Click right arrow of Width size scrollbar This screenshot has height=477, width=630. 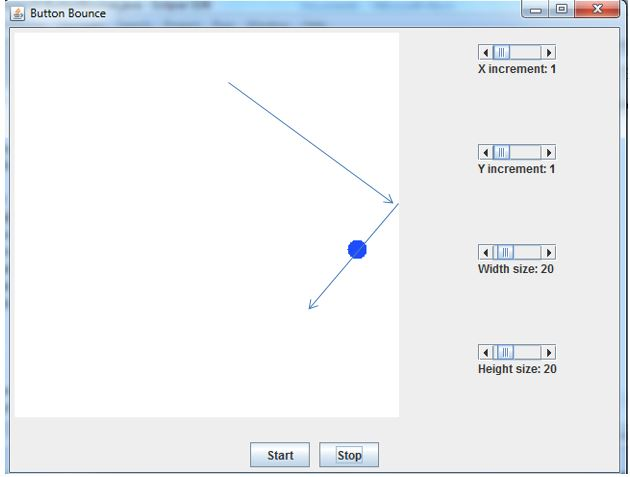(x=548, y=252)
